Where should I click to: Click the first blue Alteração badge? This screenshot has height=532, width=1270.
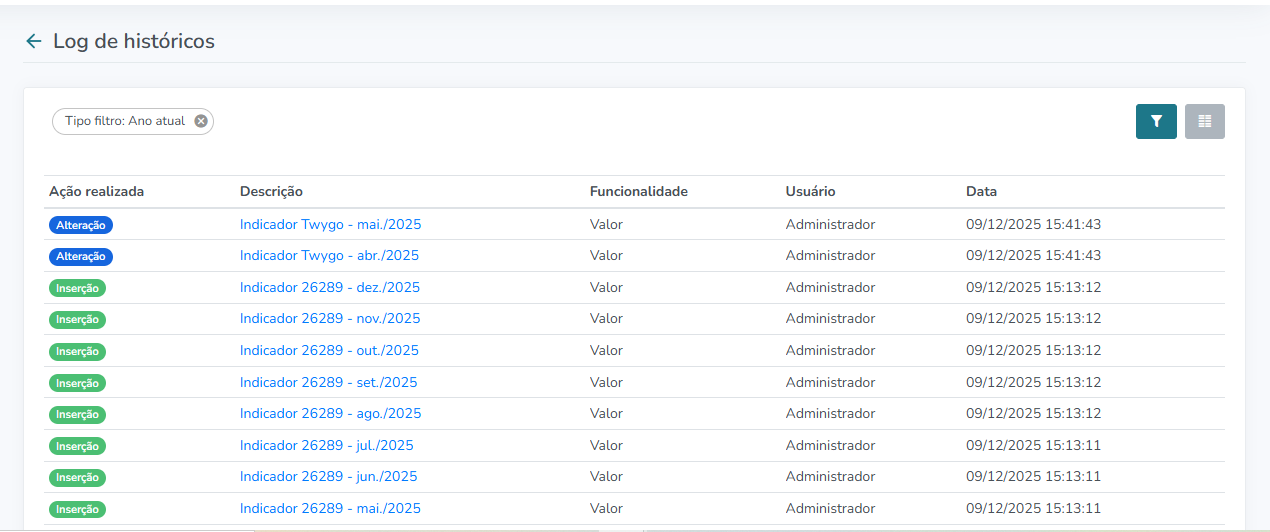click(81, 225)
